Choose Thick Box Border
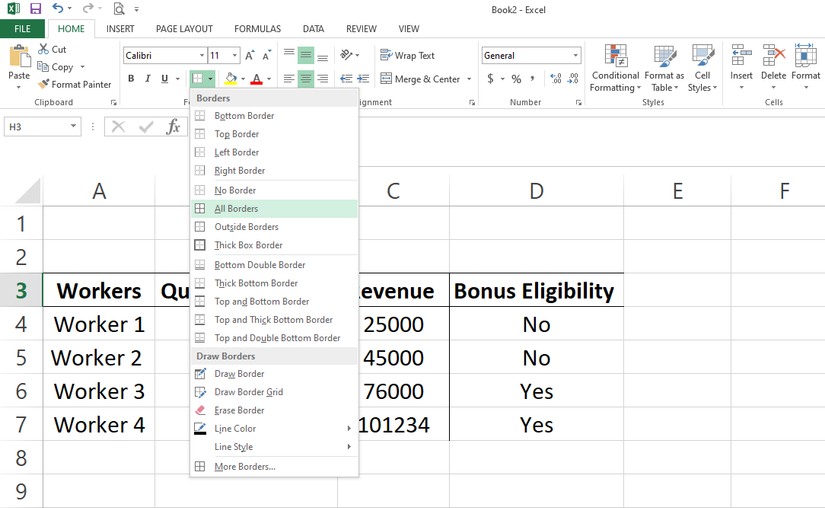The height and width of the screenshot is (508, 825). coord(274,245)
